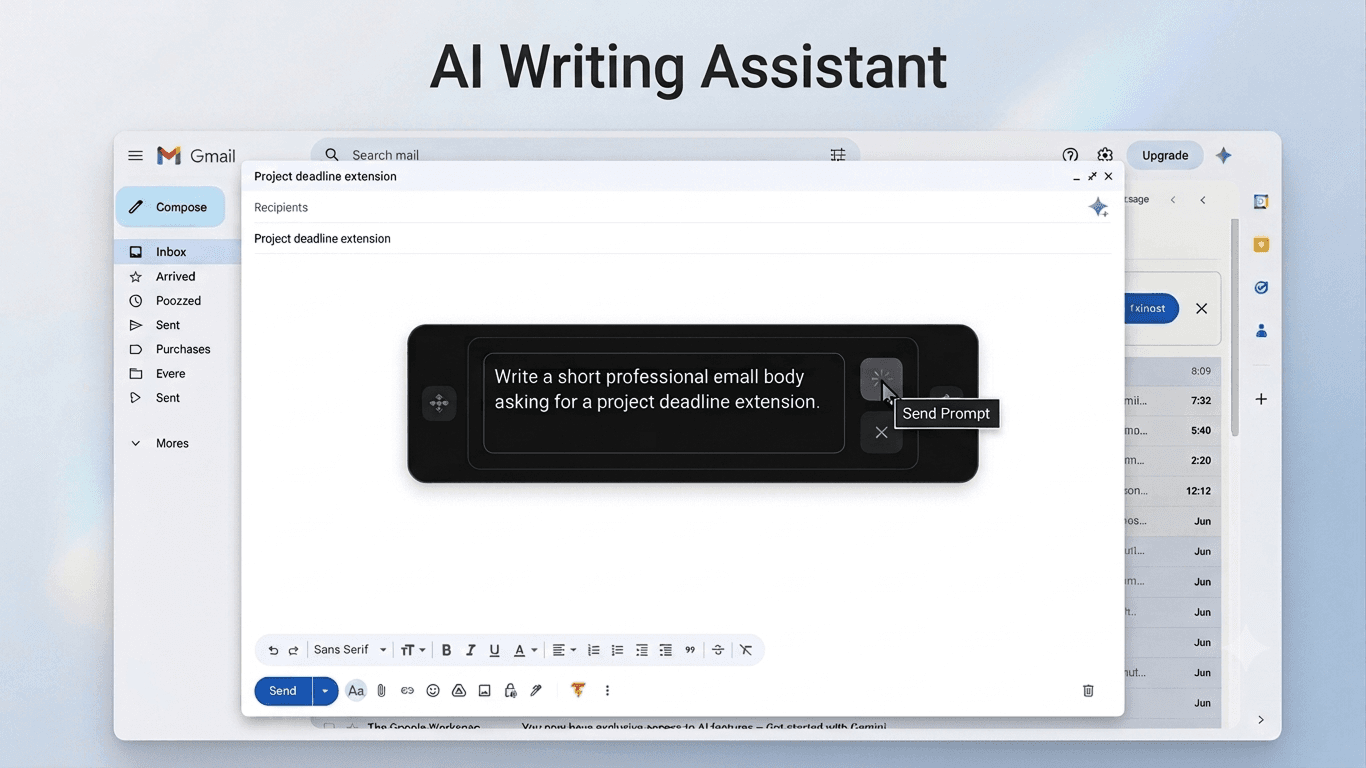Click inside the AI prompt text field
This screenshot has height=768, width=1366.
[x=664, y=403]
